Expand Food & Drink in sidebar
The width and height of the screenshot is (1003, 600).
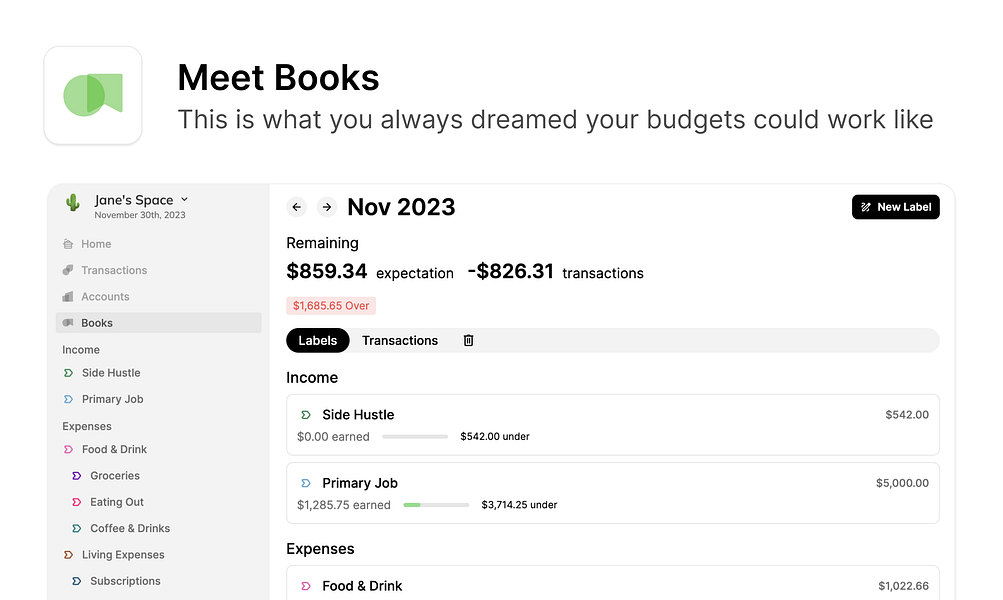[x=114, y=450]
